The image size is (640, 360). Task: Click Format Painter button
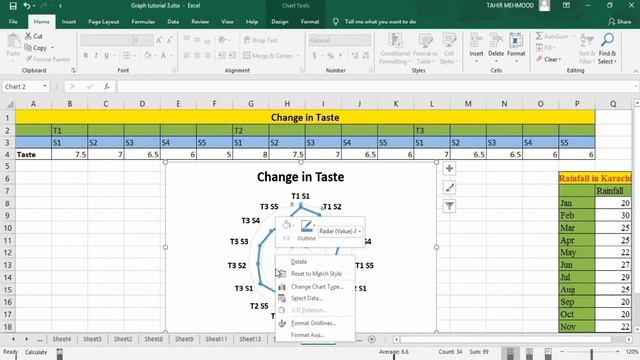47,59
